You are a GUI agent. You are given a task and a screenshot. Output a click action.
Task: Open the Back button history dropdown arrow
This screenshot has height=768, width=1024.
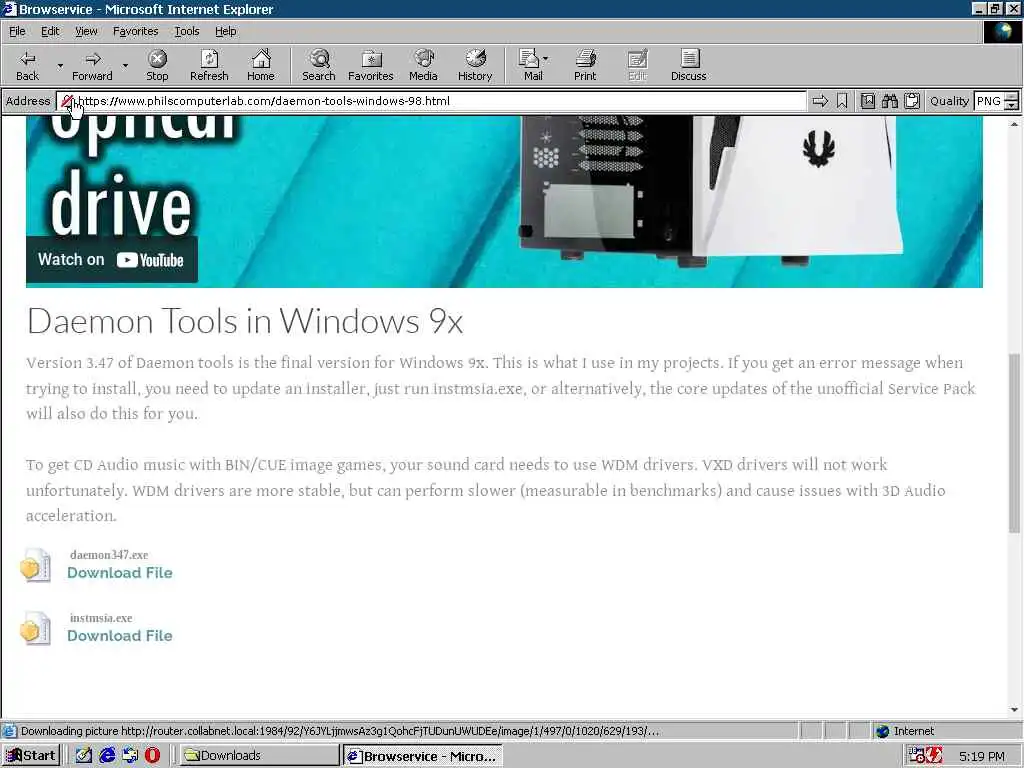pyautogui.click(x=60, y=65)
